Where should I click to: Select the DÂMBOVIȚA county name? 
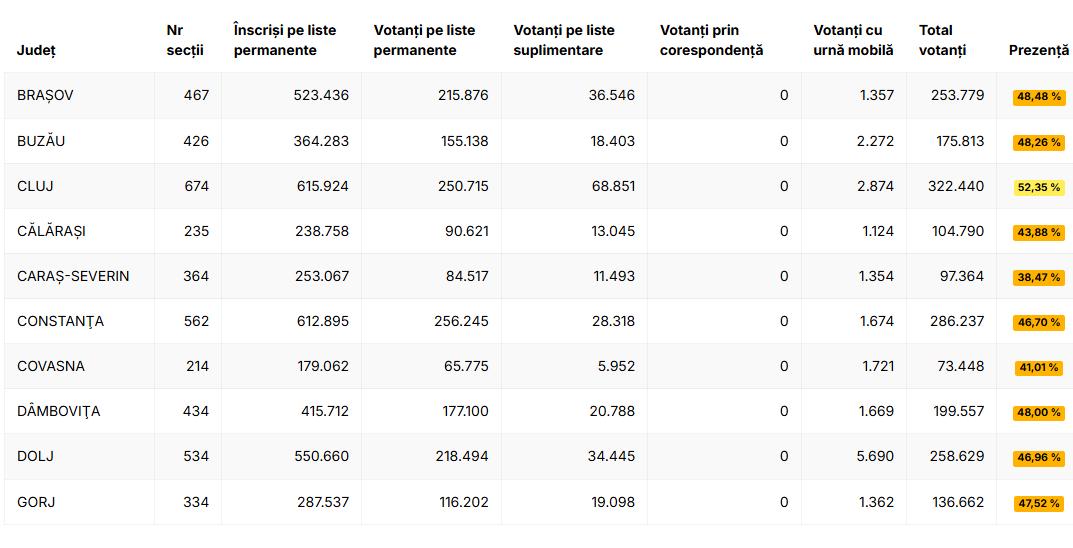pos(58,411)
